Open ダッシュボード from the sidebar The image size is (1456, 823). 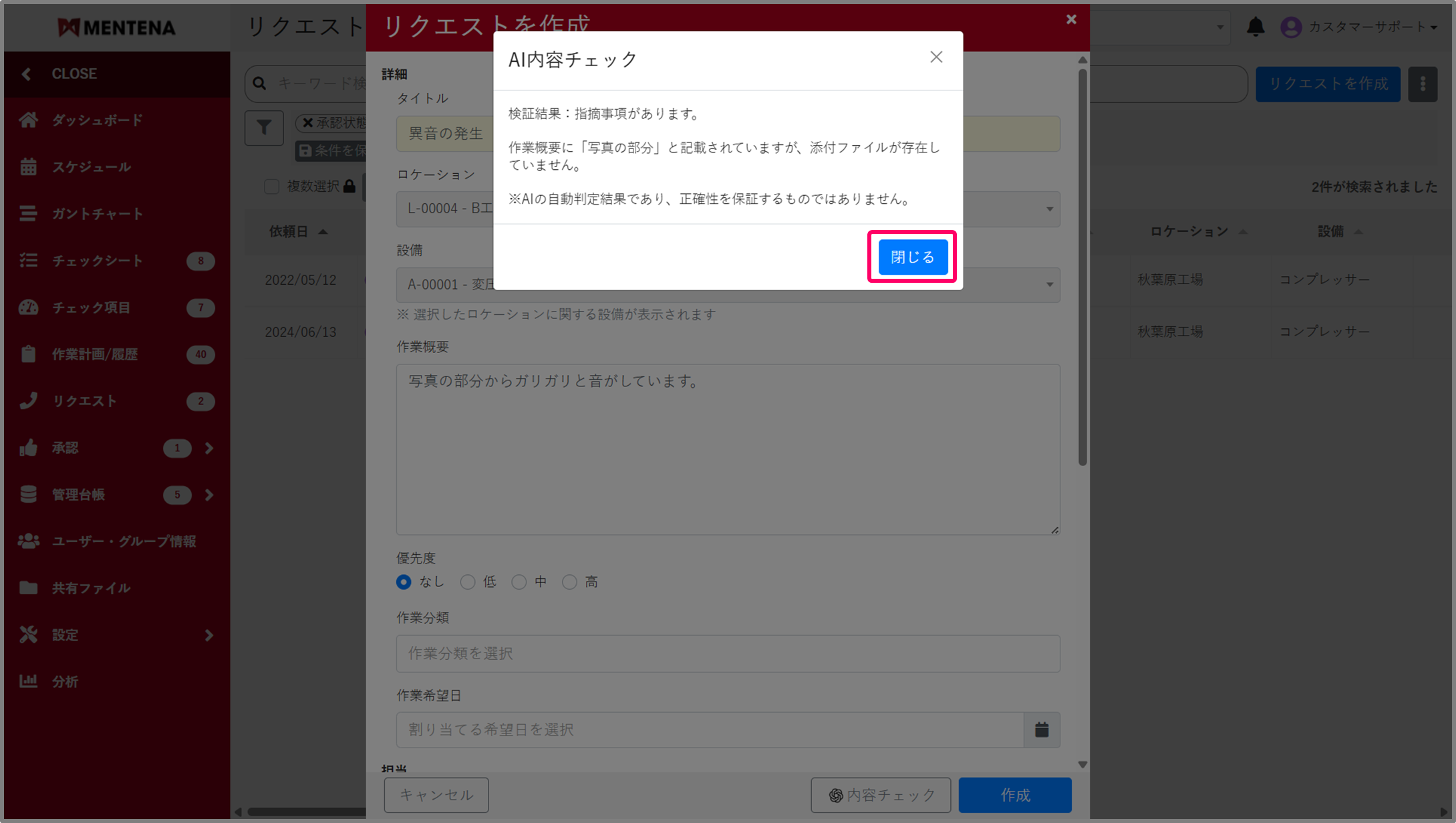[97, 120]
